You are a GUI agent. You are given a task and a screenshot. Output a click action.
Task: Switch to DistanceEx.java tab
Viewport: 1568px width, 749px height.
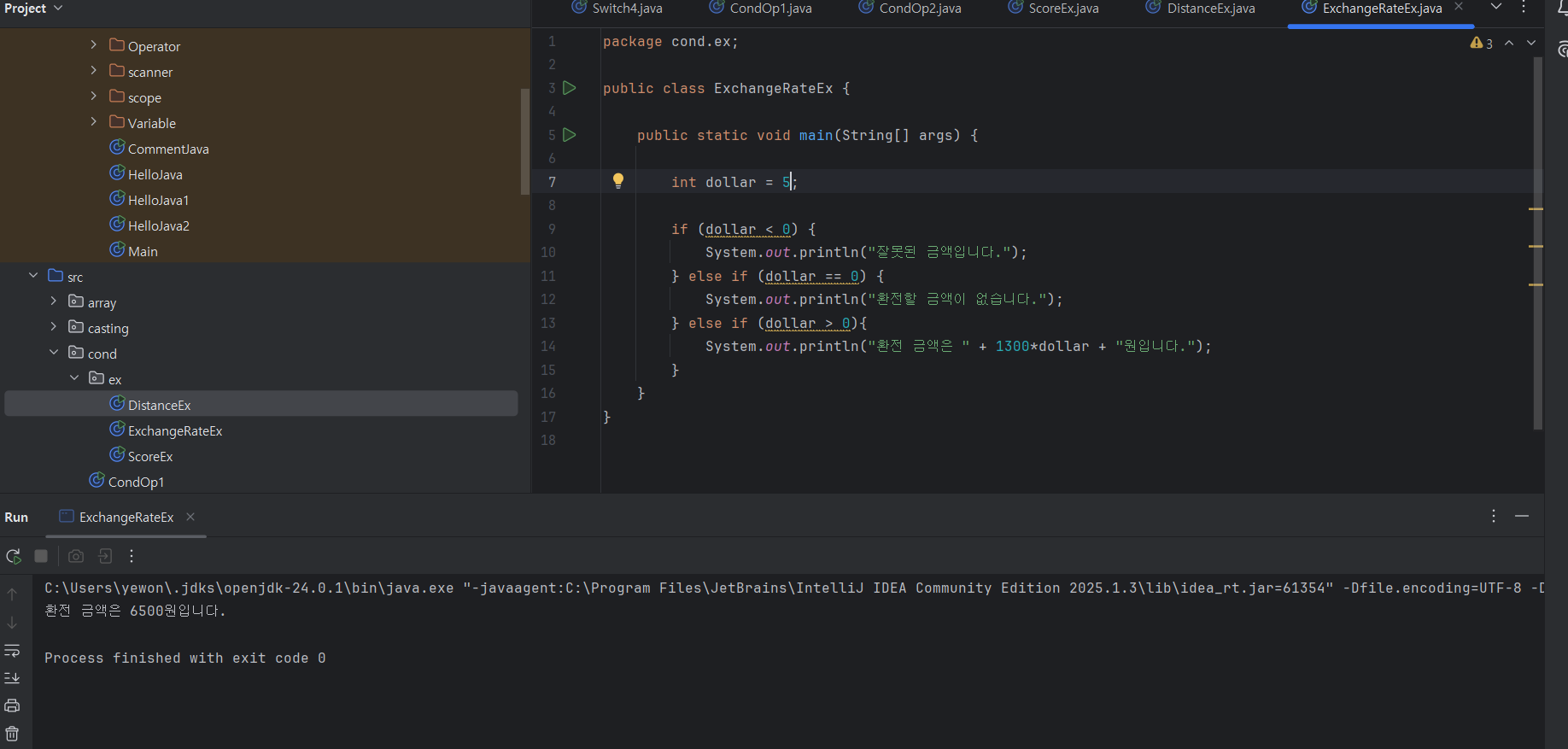pos(1201,9)
